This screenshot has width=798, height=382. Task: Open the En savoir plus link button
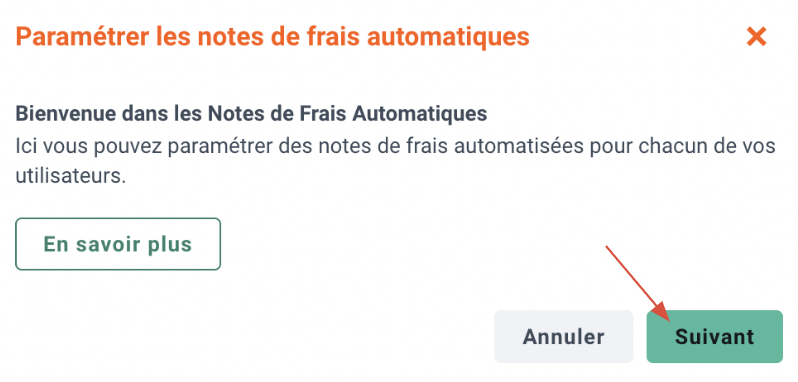(118, 244)
